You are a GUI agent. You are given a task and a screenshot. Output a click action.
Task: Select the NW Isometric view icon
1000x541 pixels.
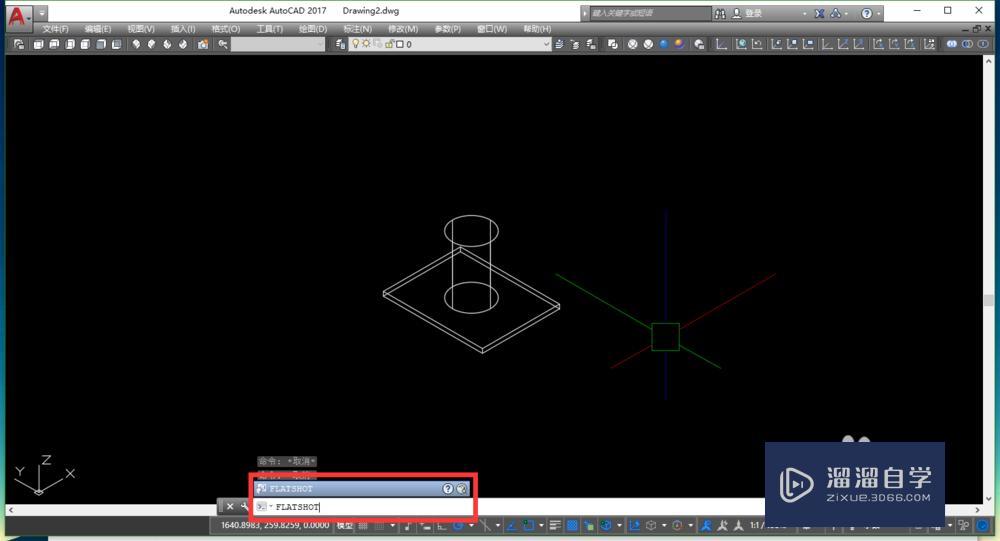(182, 44)
